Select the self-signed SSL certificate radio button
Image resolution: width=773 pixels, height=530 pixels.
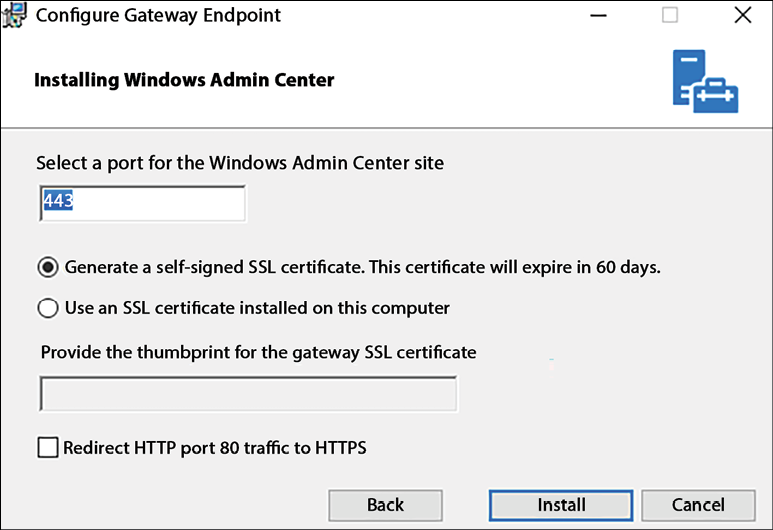48,267
